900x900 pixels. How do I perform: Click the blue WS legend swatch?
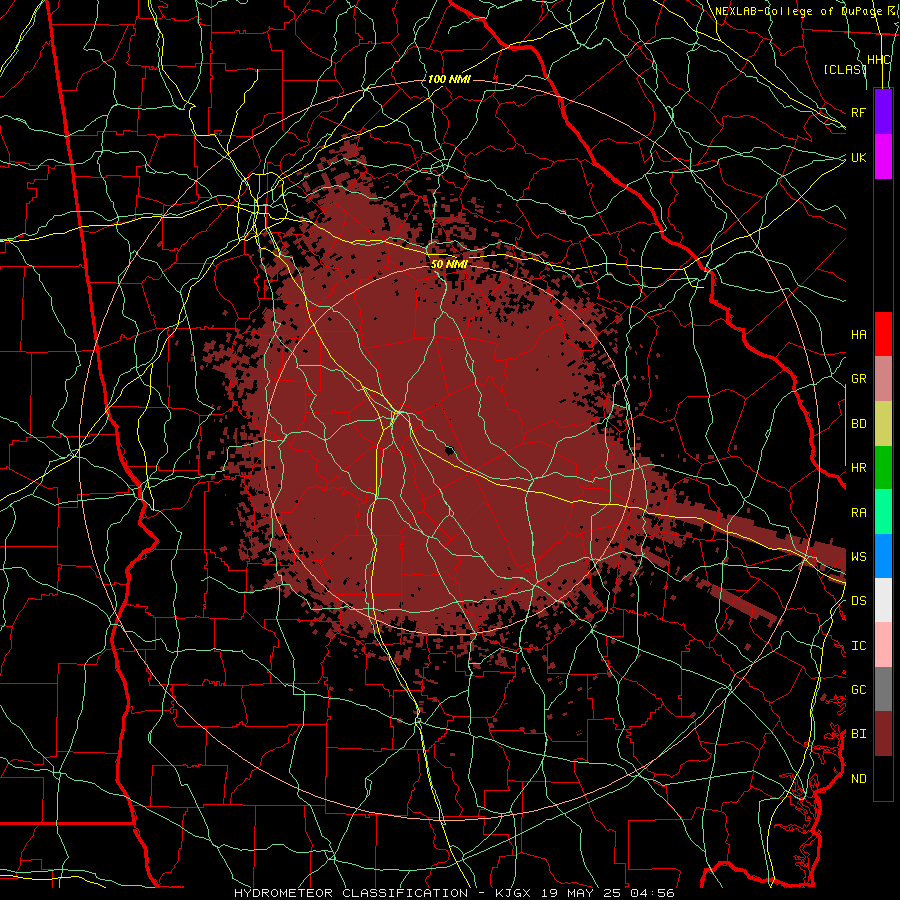[x=883, y=556]
